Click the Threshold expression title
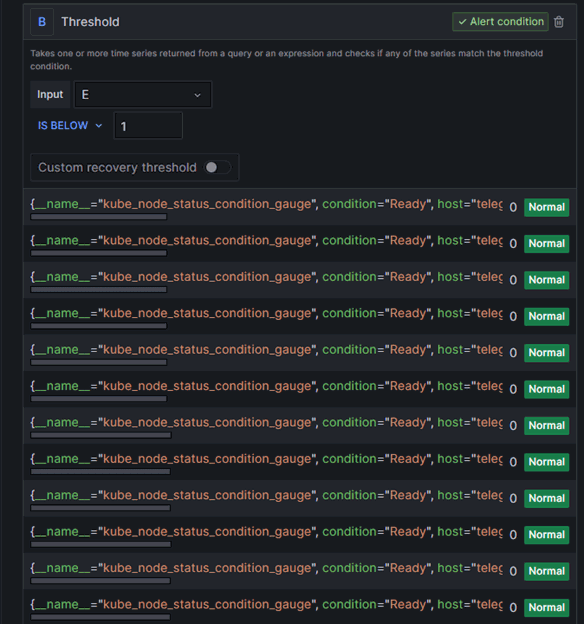The width and height of the screenshot is (584, 624). pos(90,22)
